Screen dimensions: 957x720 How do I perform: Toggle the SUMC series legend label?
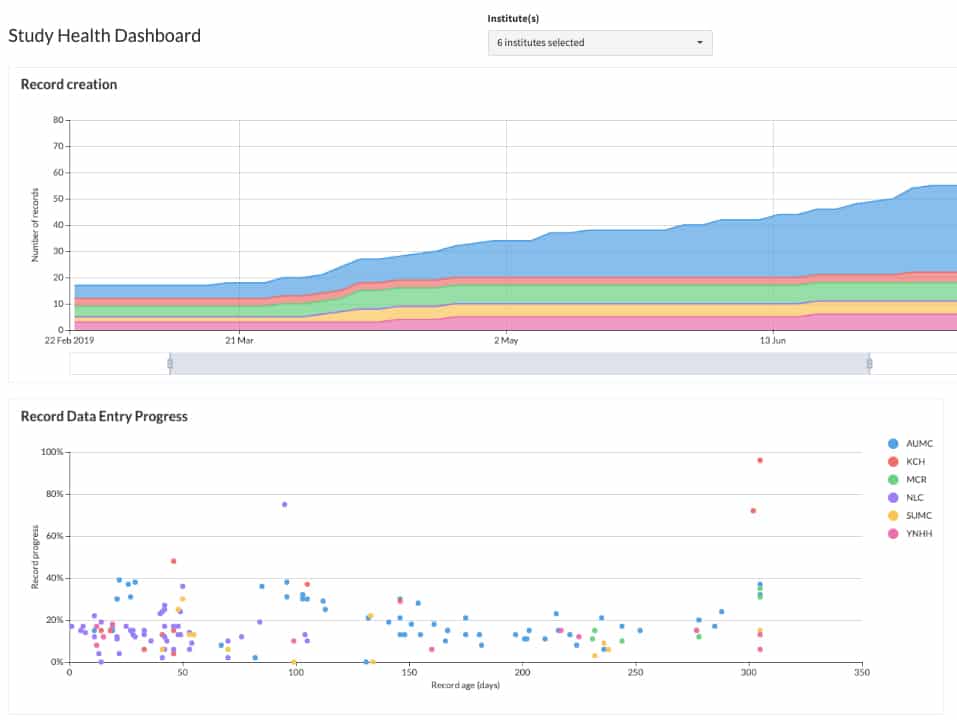pyautogui.click(x=918, y=516)
